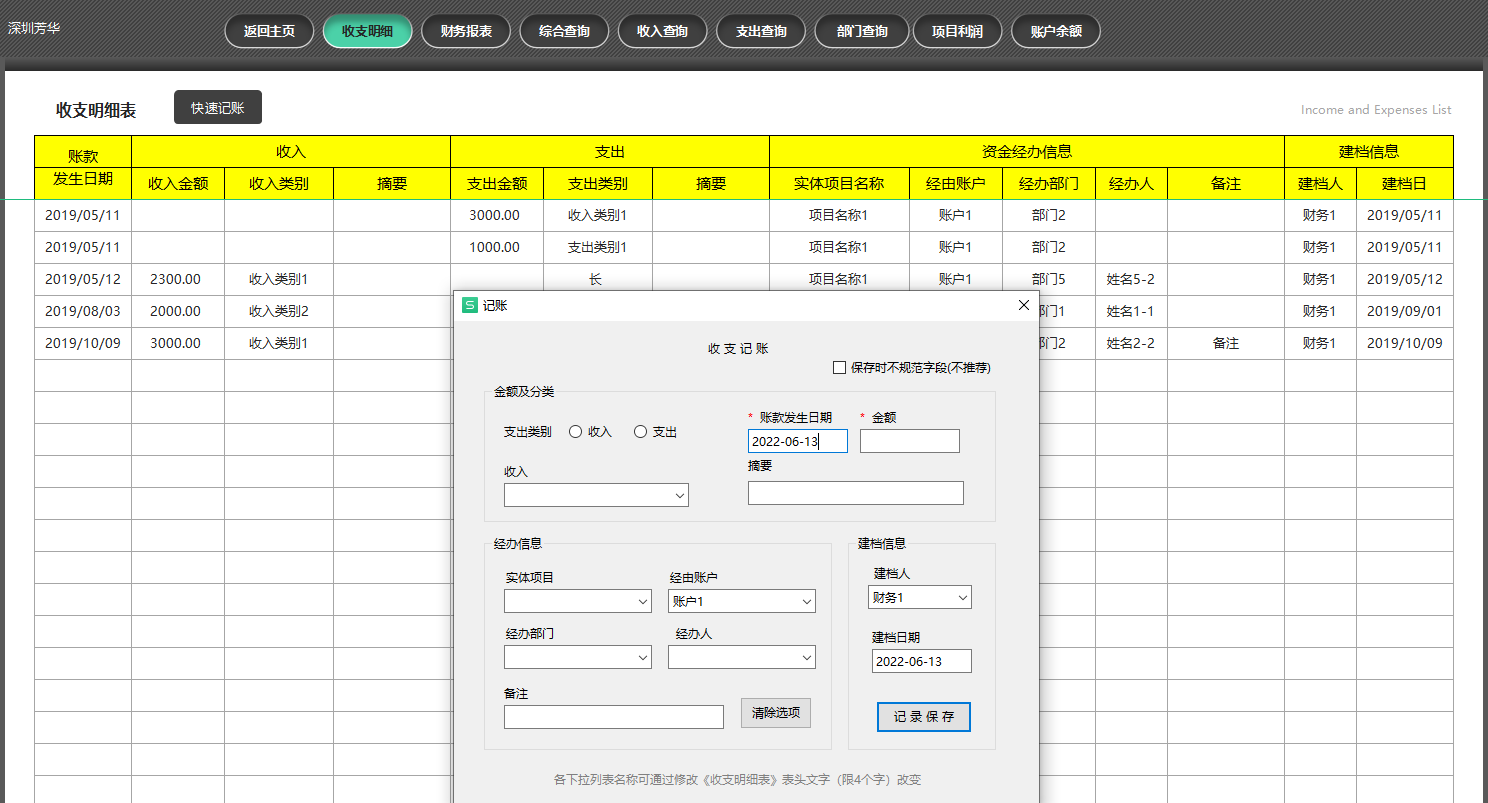Click the 快速记账 button

[x=218, y=108]
